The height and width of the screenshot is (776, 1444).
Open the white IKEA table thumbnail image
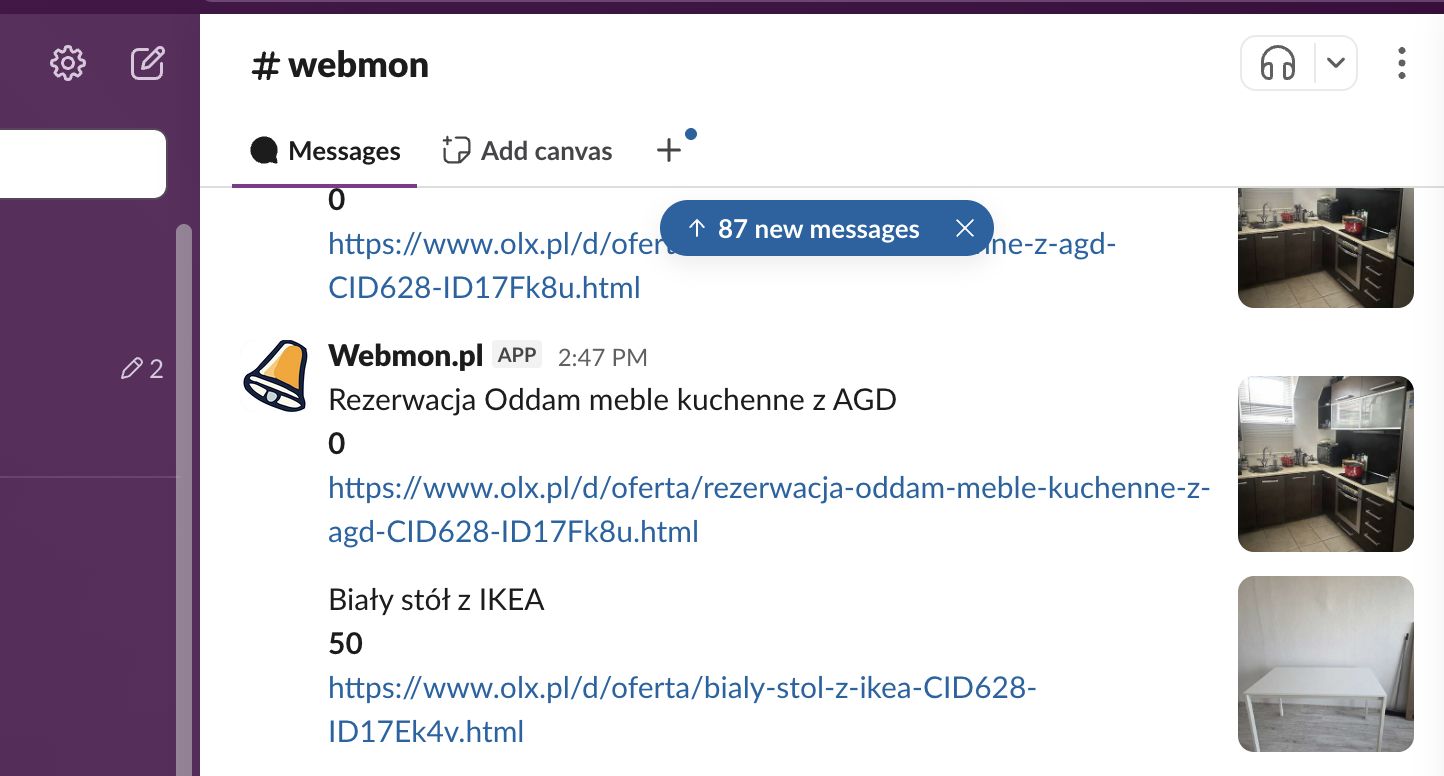[1325, 663]
